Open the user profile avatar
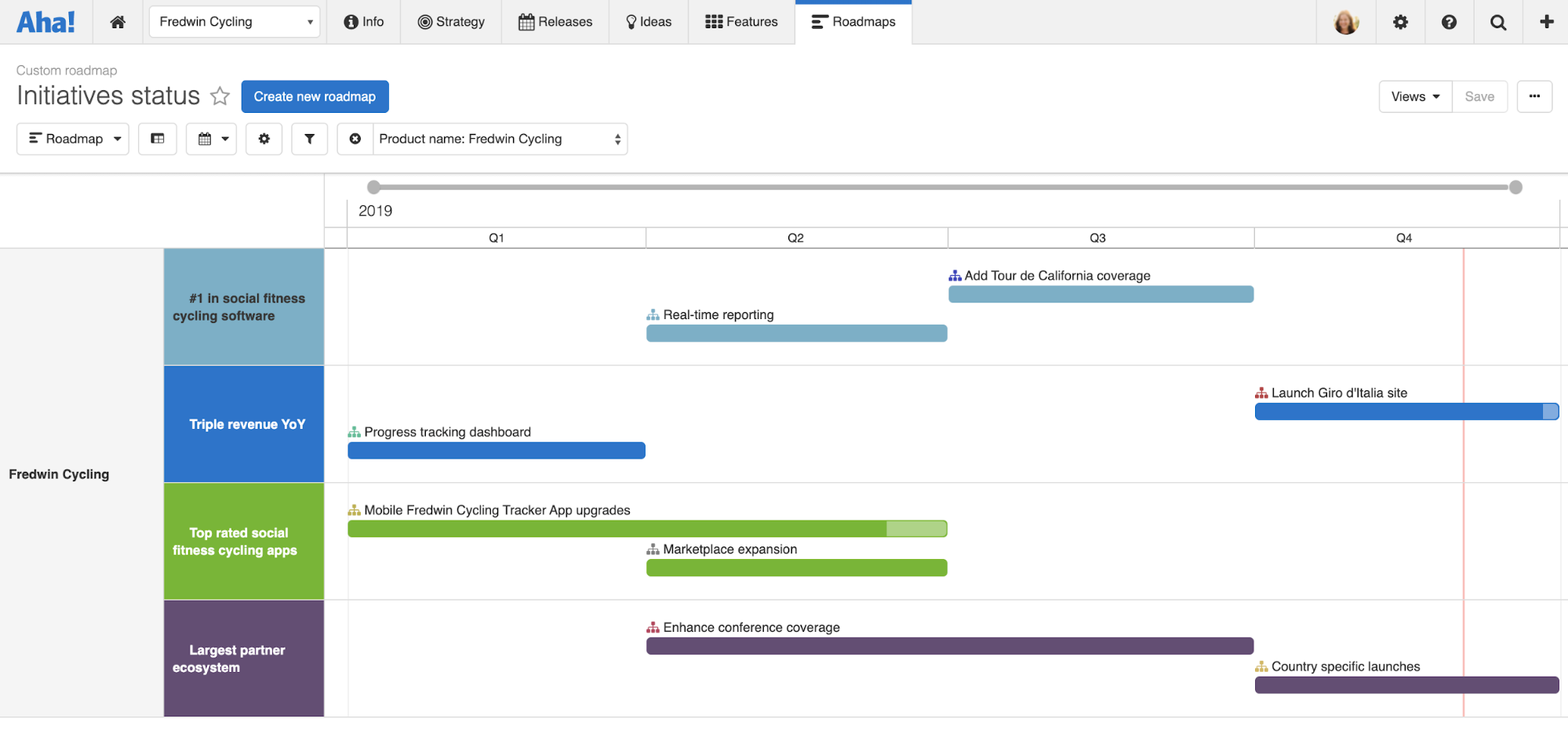 (1346, 22)
